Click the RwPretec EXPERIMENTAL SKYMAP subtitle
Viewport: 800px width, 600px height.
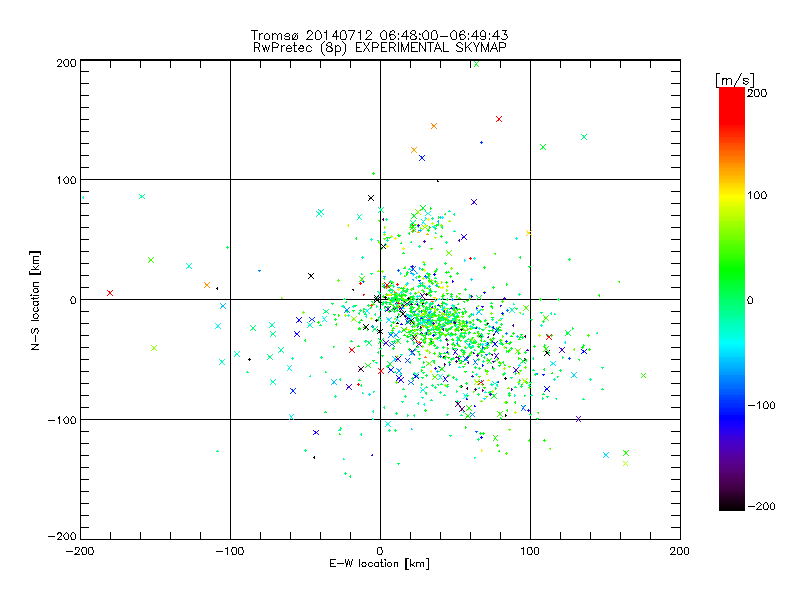380,47
